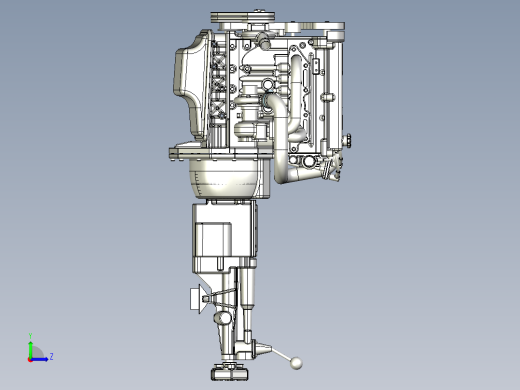Select the rounded bowl-shaped tank under the engine
This screenshot has height=390, width=520.
[223, 179]
